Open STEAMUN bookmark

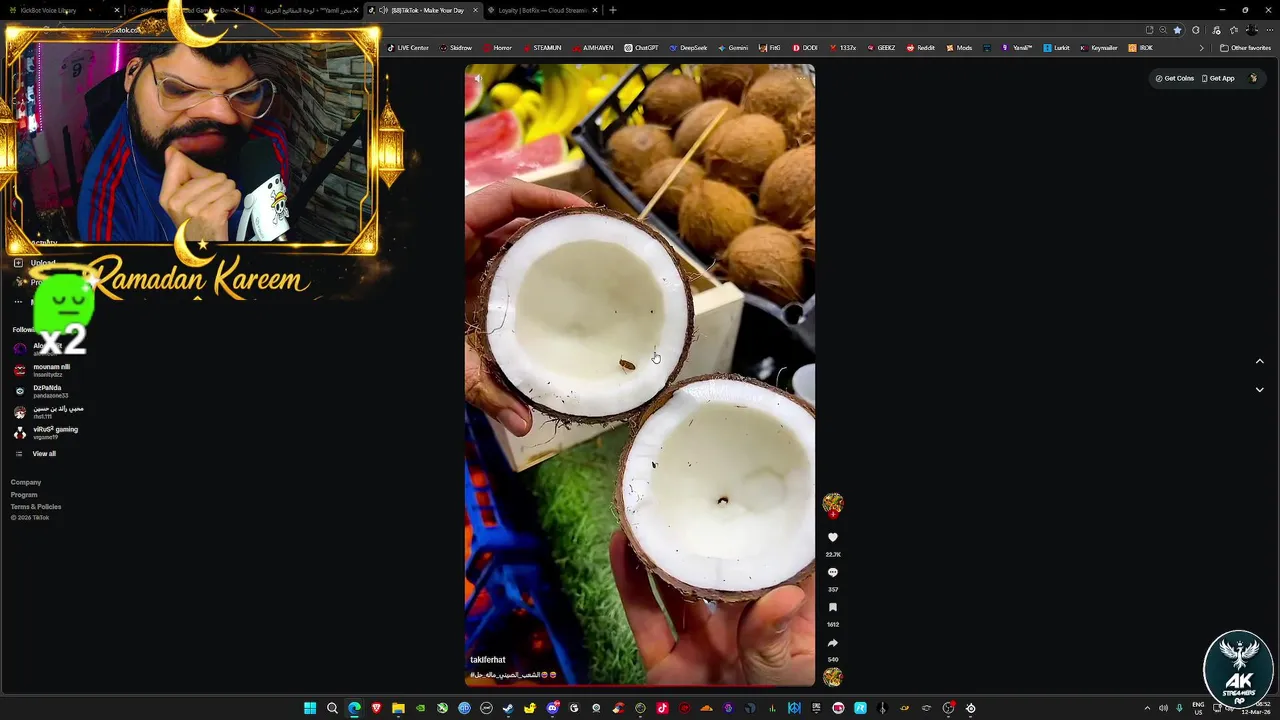pyautogui.click(x=541, y=48)
